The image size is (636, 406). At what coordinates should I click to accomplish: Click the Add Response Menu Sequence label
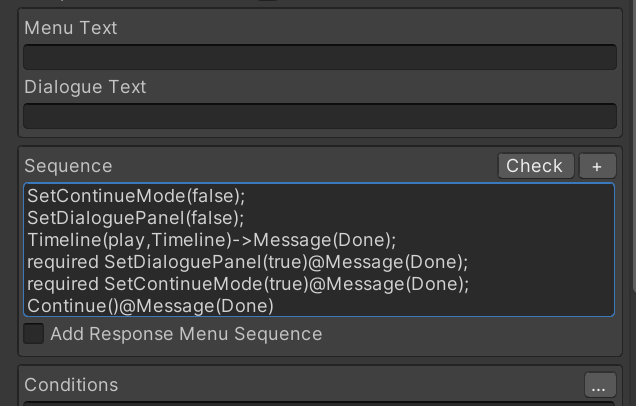coord(186,334)
